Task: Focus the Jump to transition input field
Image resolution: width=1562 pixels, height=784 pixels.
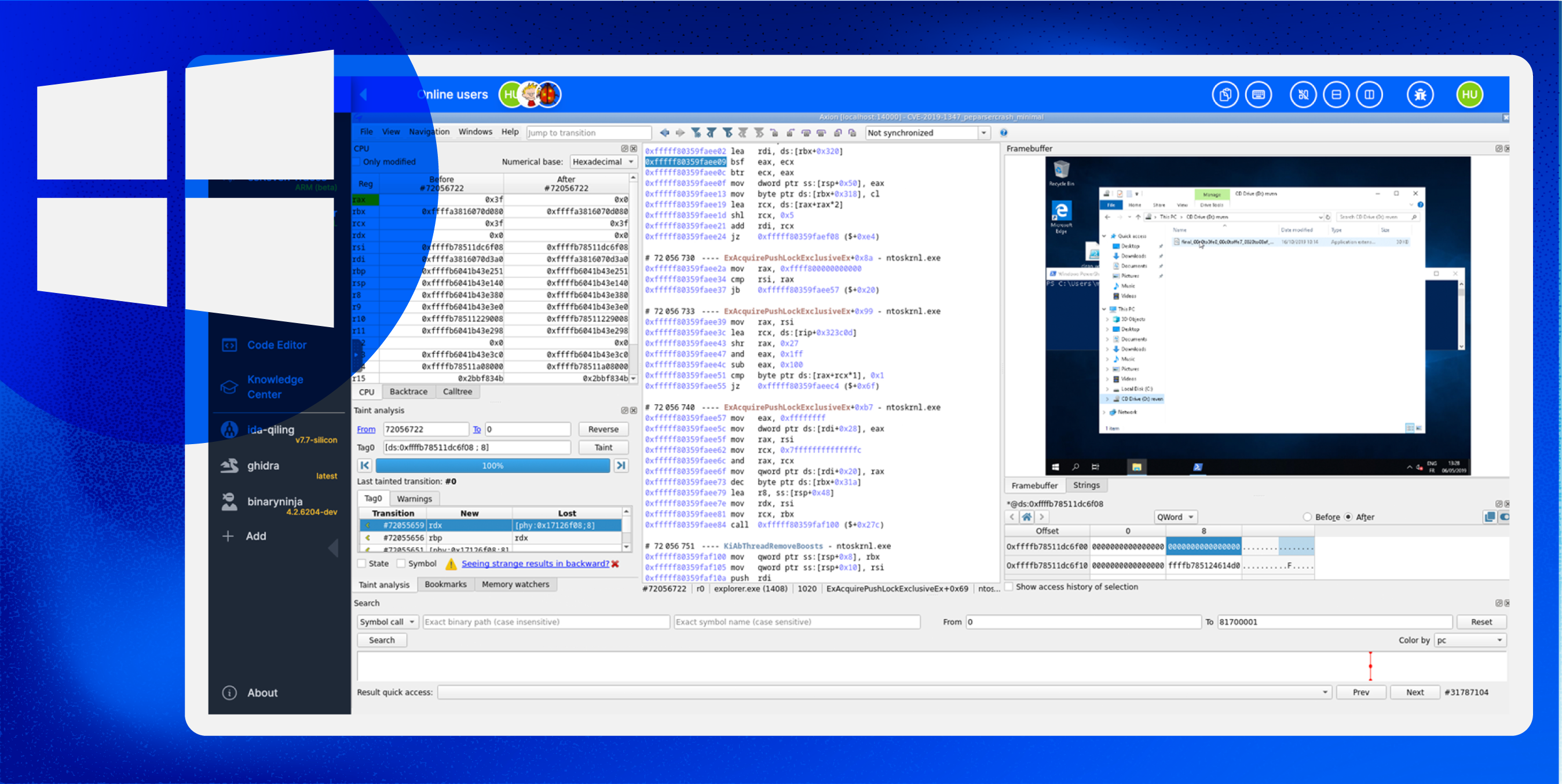Action: pos(588,133)
